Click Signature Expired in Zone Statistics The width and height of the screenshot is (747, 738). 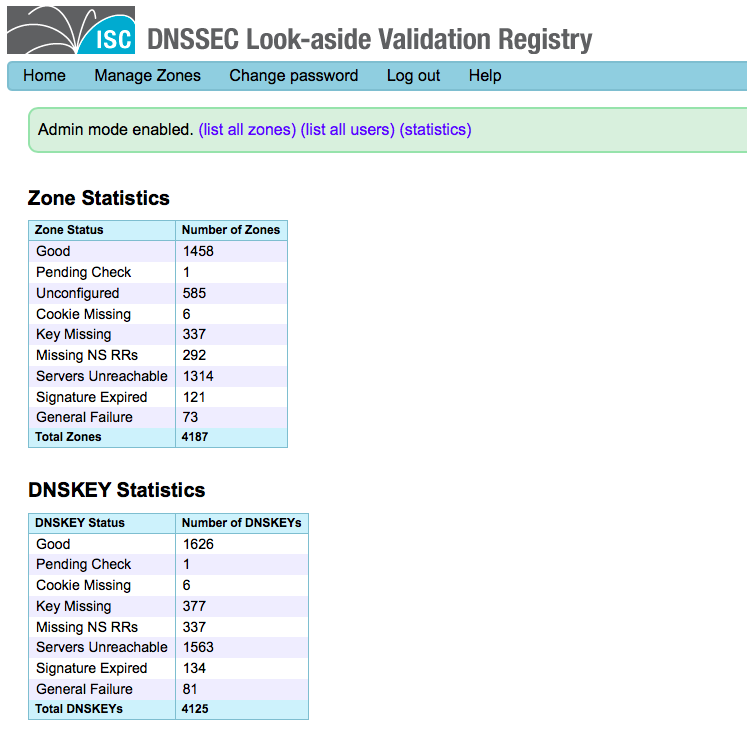coord(92,397)
